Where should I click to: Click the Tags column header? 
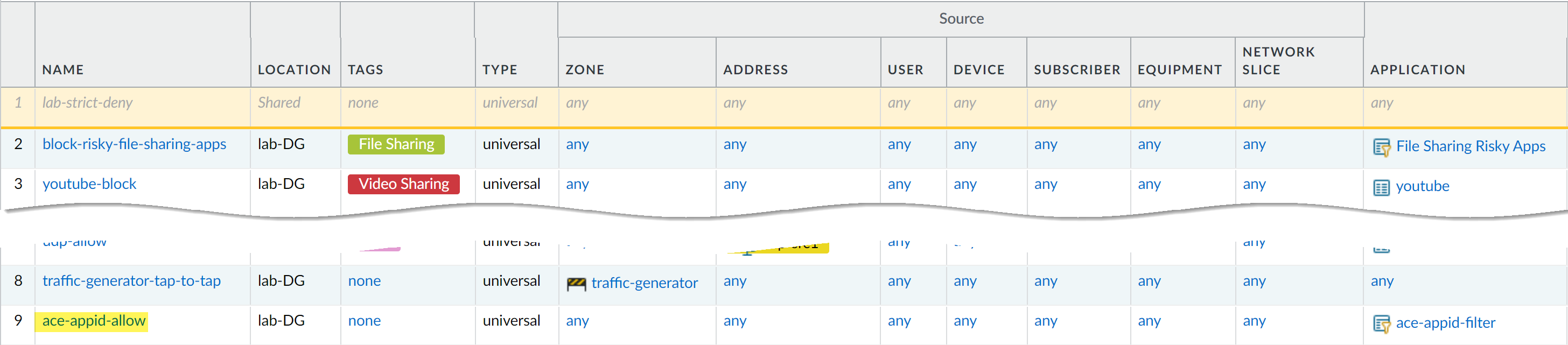tap(365, 69)
